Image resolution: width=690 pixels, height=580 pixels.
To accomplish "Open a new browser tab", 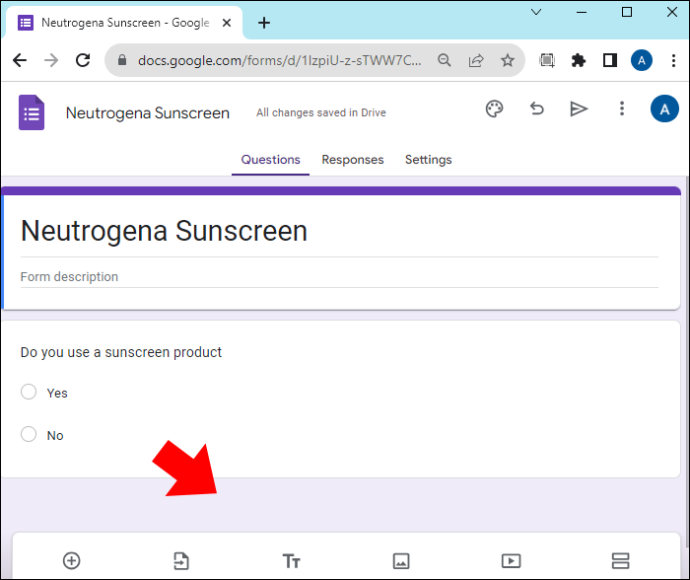I will 264,23.
